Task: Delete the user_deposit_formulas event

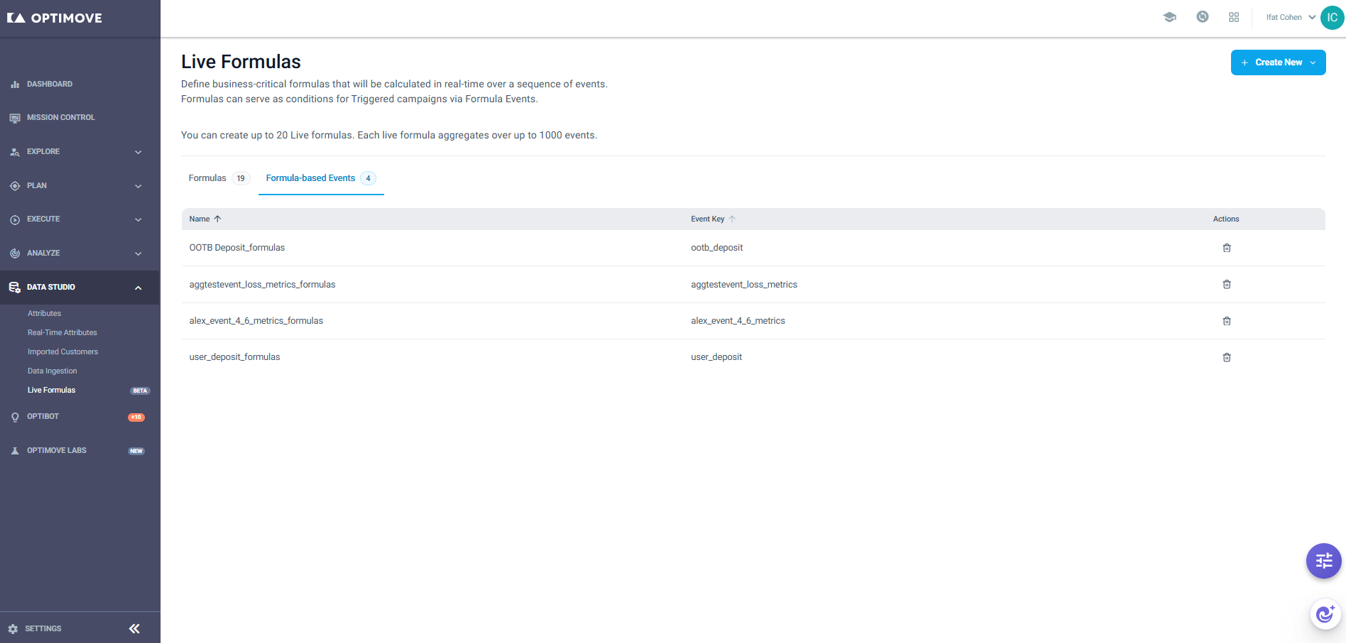Action: (x=1226, y=357)
